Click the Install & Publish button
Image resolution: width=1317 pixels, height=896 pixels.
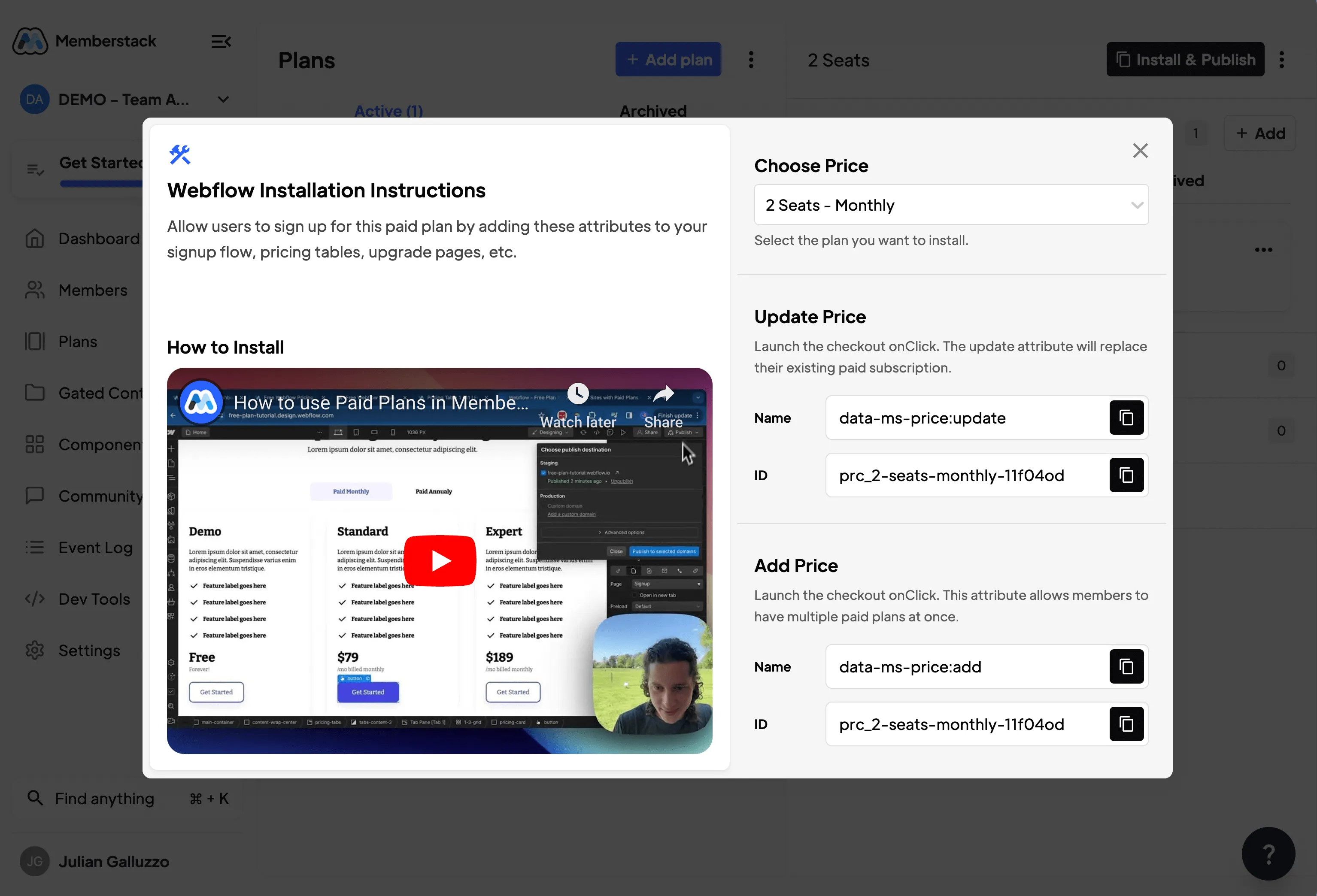[1185, 60]
